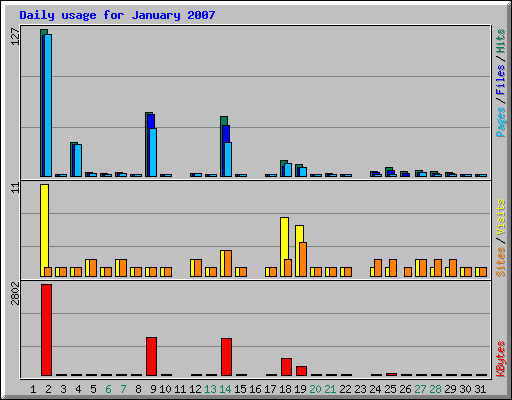Click the day label "4" below the chart
The height and width of the screenshot is (400, 512).
point(78,389)
